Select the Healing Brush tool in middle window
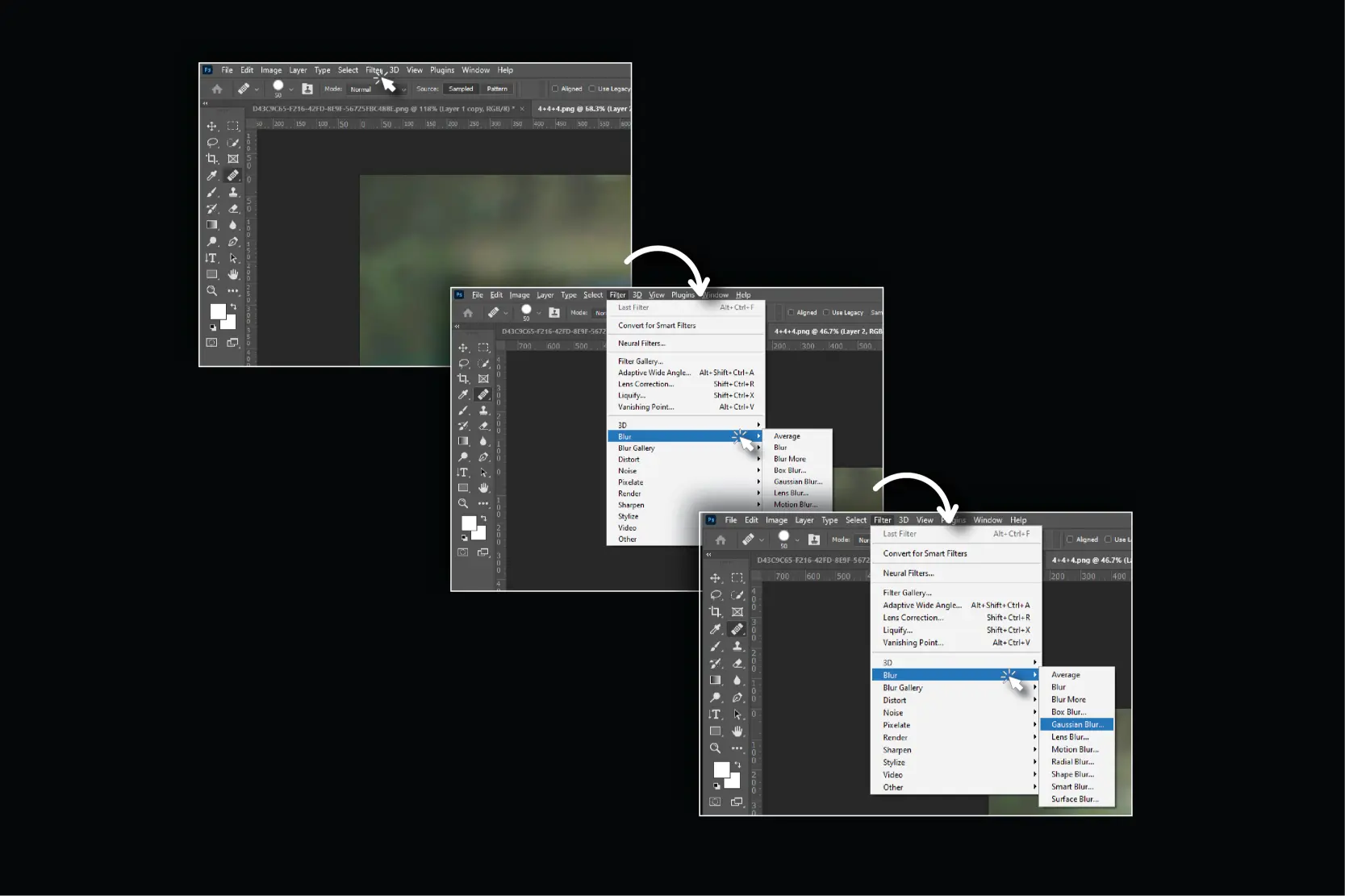The height and width of the screenshot is (896, 1345). pyautogui.click(x=482, y=394)
